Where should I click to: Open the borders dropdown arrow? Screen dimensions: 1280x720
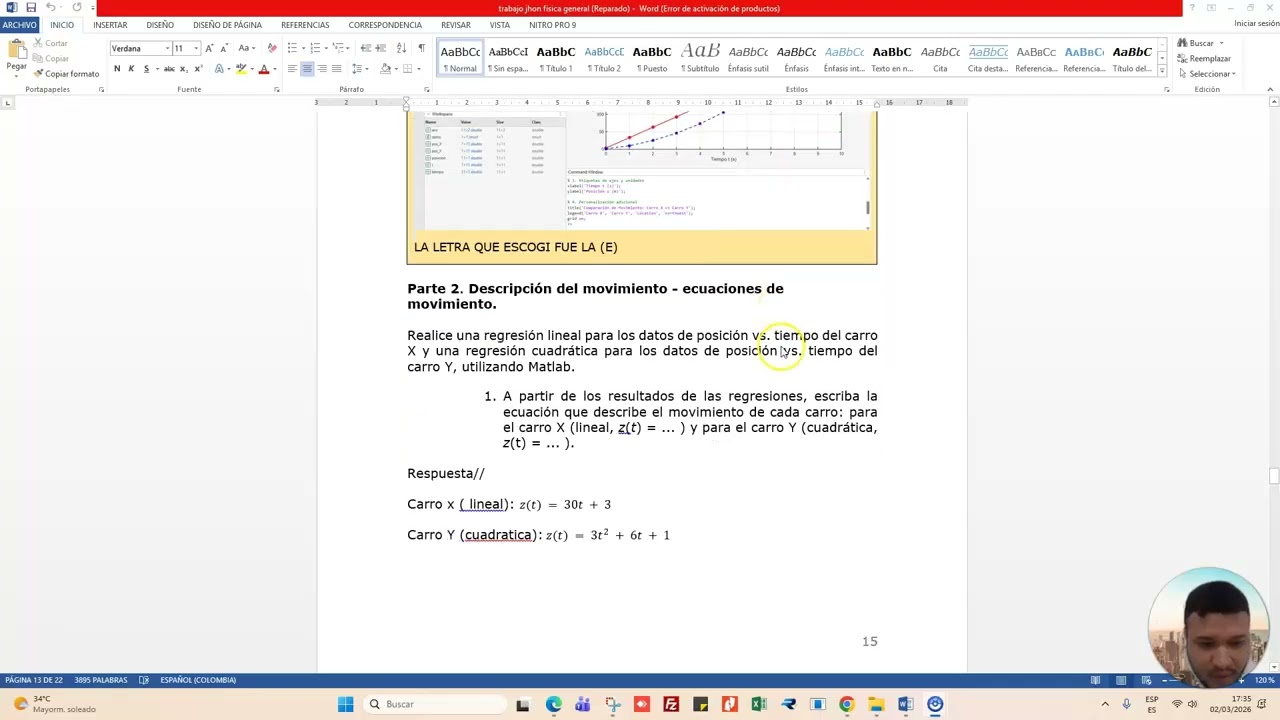[x=418, y=69]
